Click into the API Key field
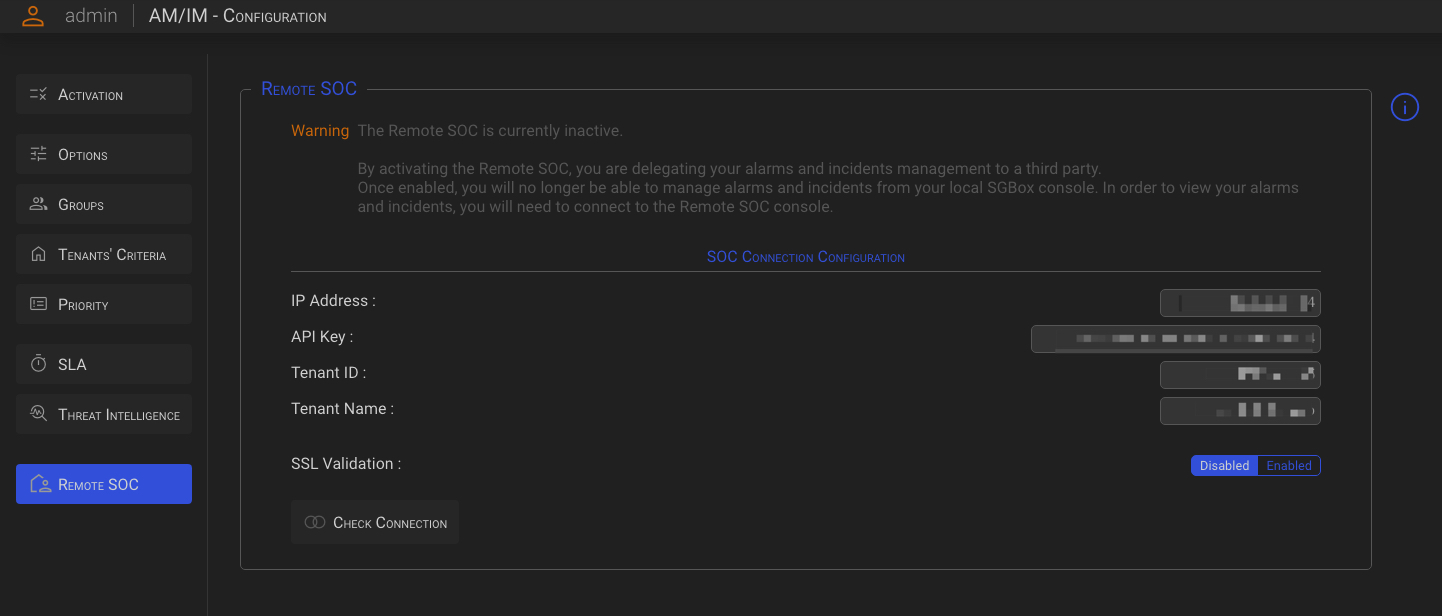The width and height of the screenshot is (1442, 616). (x=1175, y=339)
